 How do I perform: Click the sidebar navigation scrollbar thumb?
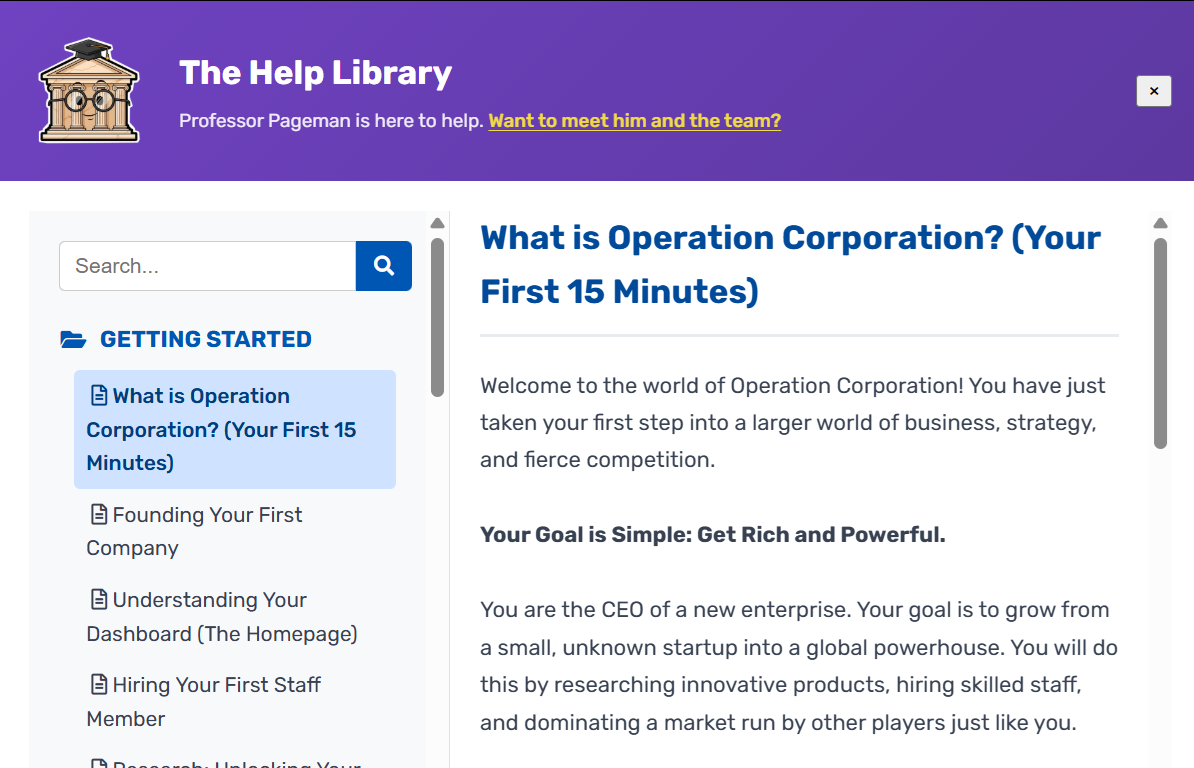tap(437, 316)
